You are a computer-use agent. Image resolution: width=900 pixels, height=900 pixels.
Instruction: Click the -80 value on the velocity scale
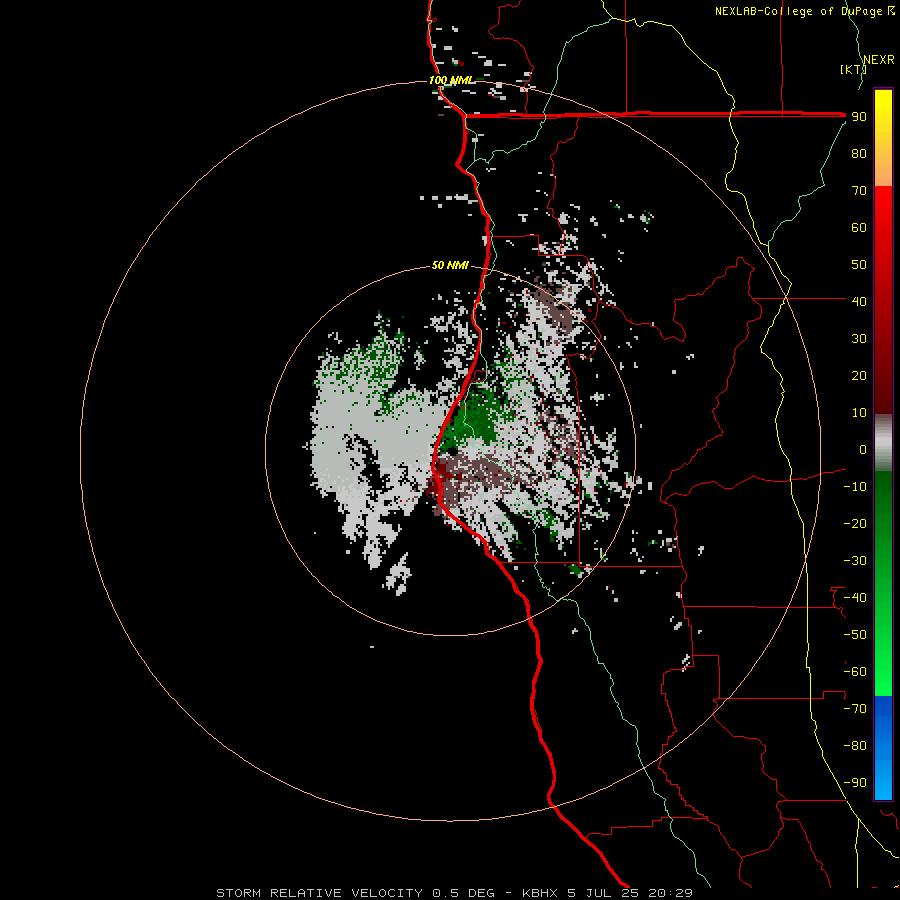855,746
